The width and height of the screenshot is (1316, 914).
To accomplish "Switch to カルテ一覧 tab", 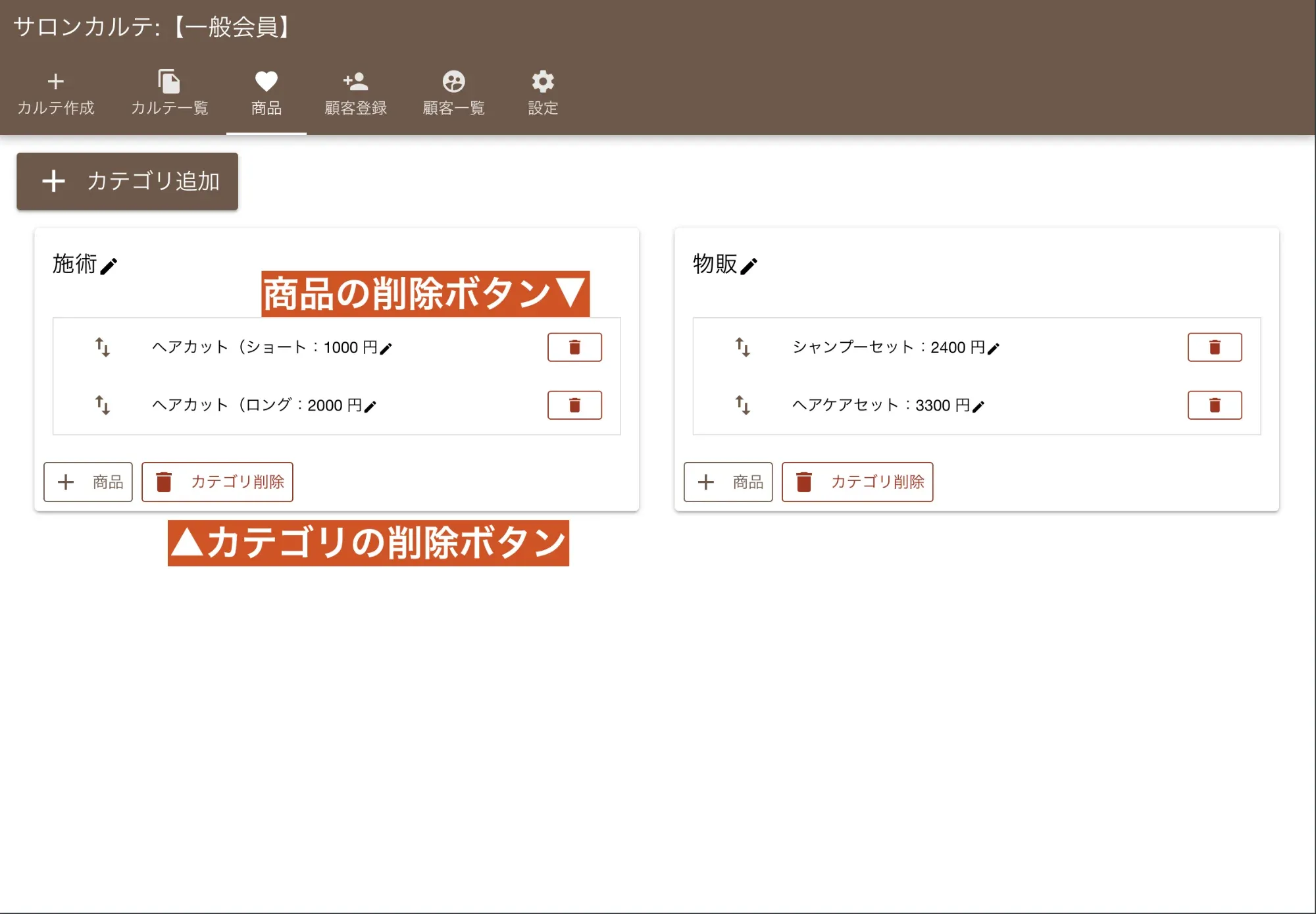I will click(x=169, y=93).
